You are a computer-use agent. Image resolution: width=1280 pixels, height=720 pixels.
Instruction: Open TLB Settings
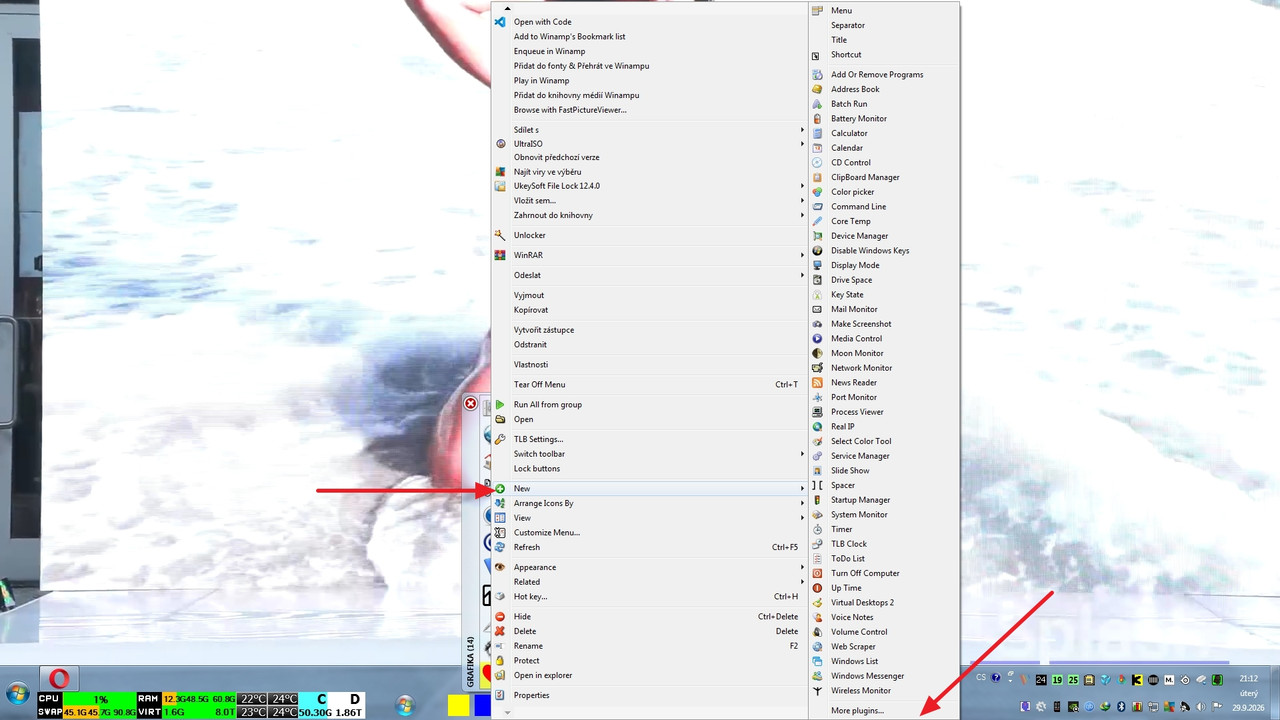click(x=649, y=439)
